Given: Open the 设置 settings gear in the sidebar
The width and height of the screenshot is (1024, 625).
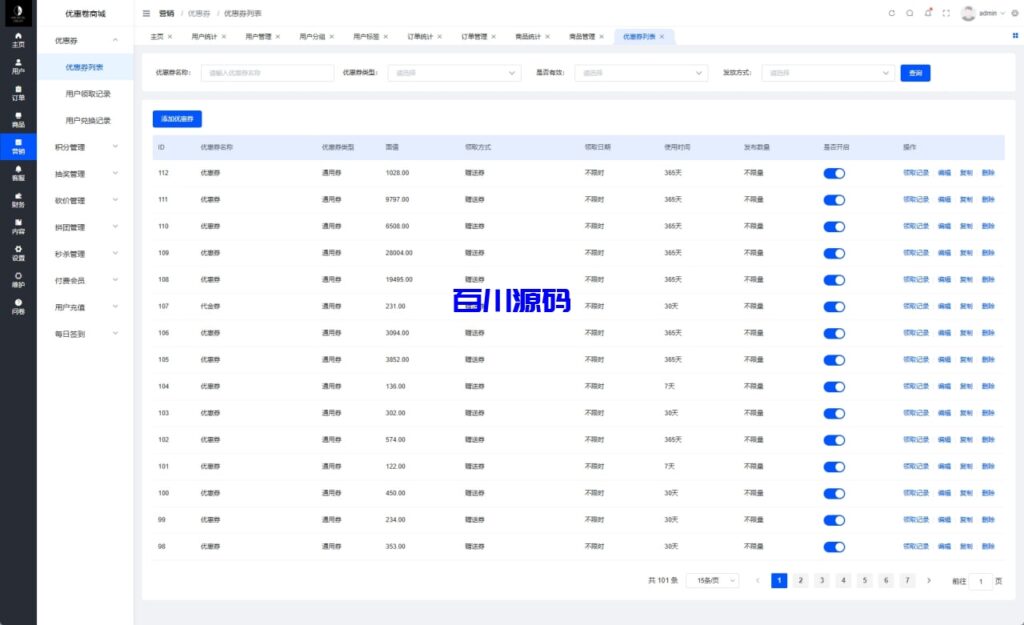Looking at the screenshot, I should [18, 253].
